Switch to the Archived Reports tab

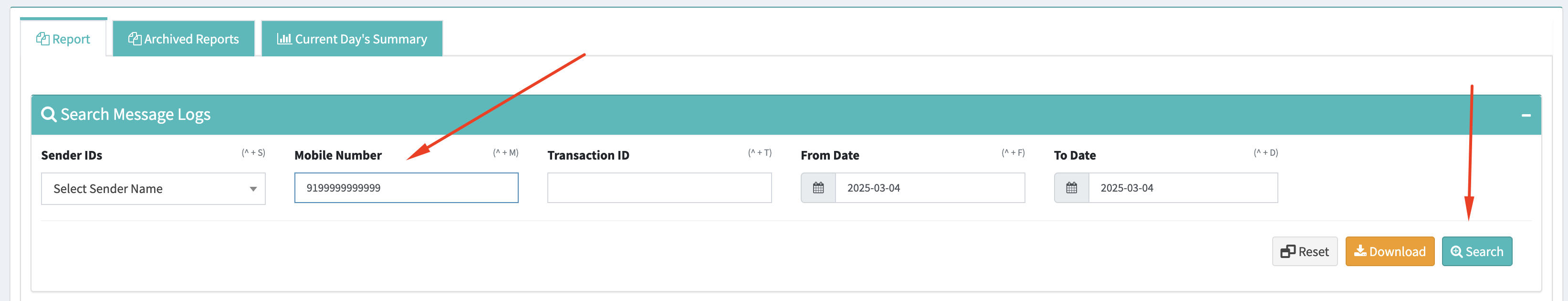(184, 38)
